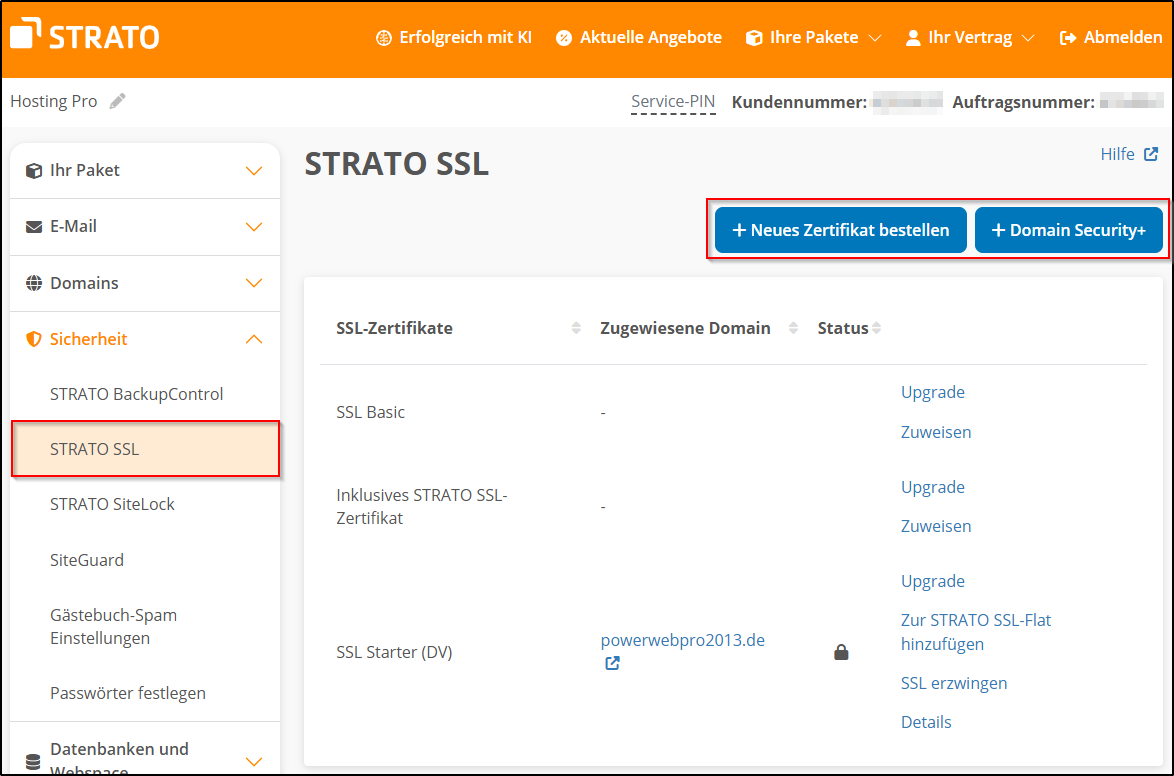The image size is (1174, 776).
Task: Click the Datenbanken database icon
Action: pyautogui.click(x=34, y=762)
